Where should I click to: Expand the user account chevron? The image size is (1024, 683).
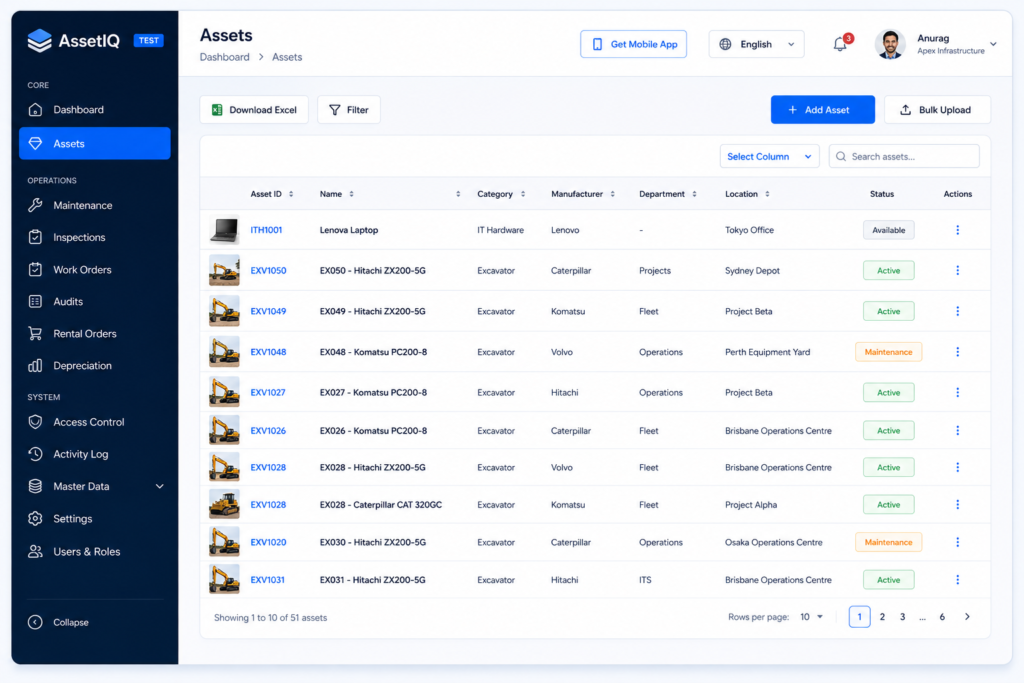coord(993,44)
